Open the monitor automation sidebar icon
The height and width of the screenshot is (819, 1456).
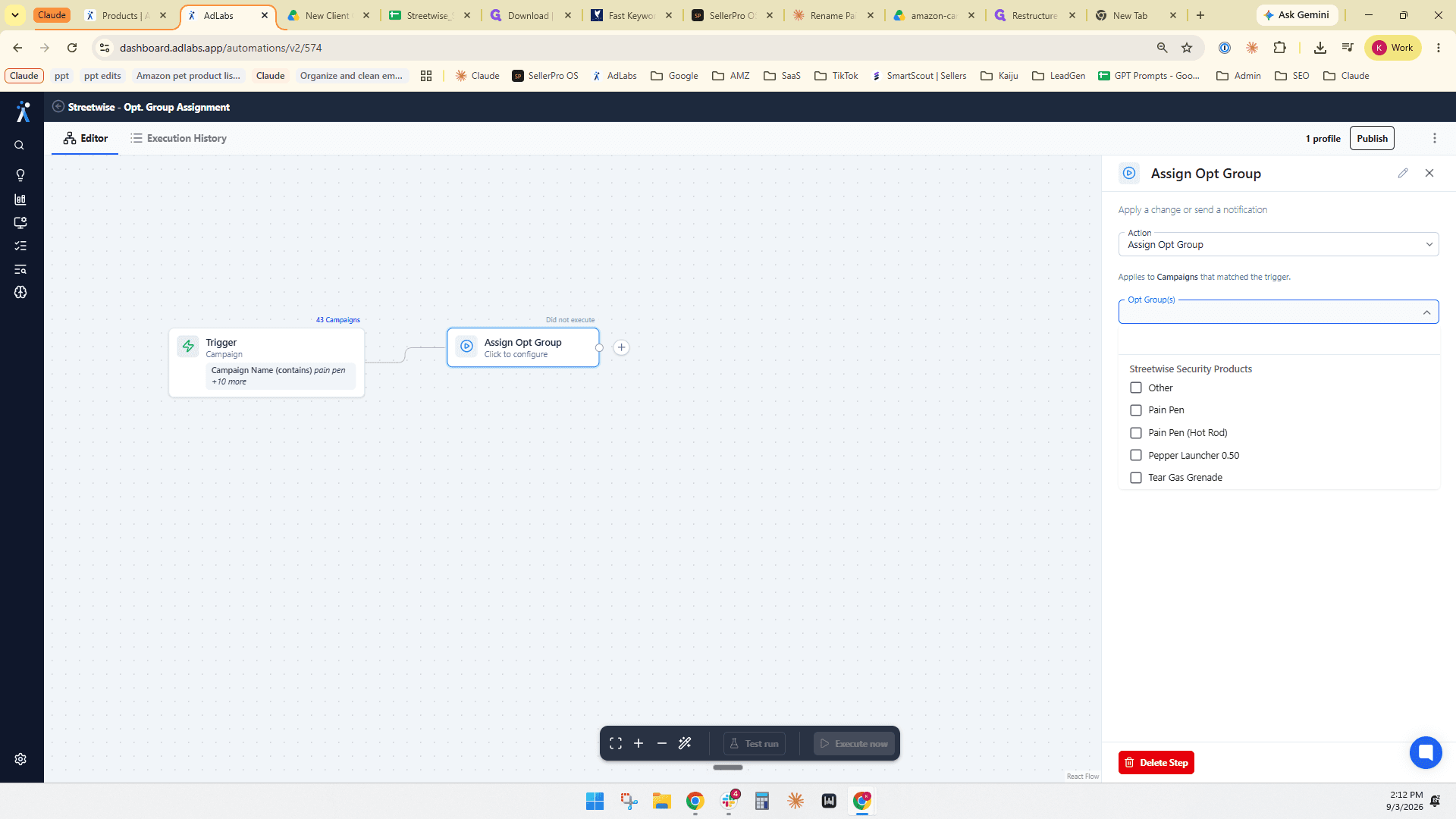click(x=20, y=223)
